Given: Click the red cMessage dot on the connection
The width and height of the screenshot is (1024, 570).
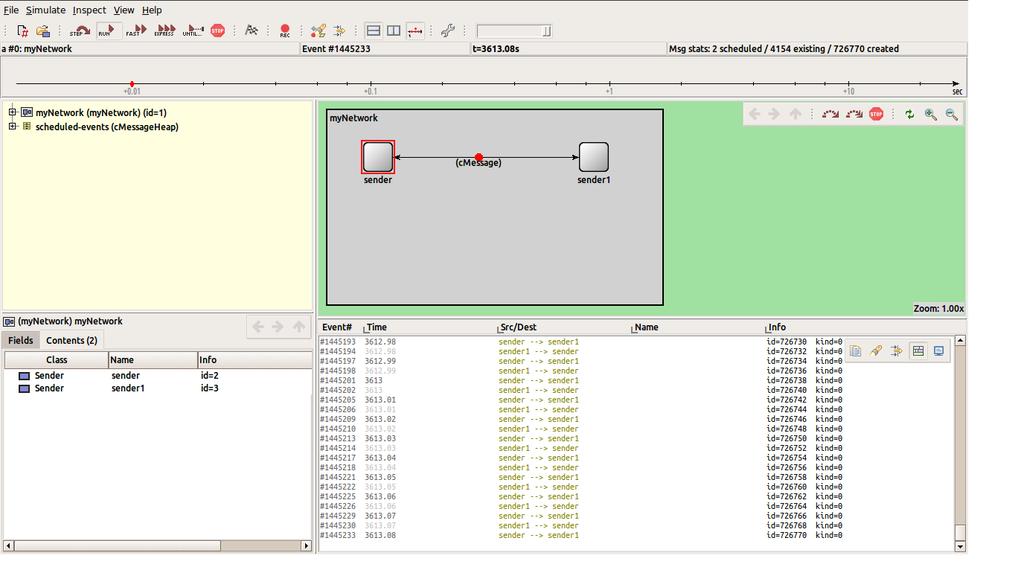Looking at the screenshot, I should (x=479, y=157).
